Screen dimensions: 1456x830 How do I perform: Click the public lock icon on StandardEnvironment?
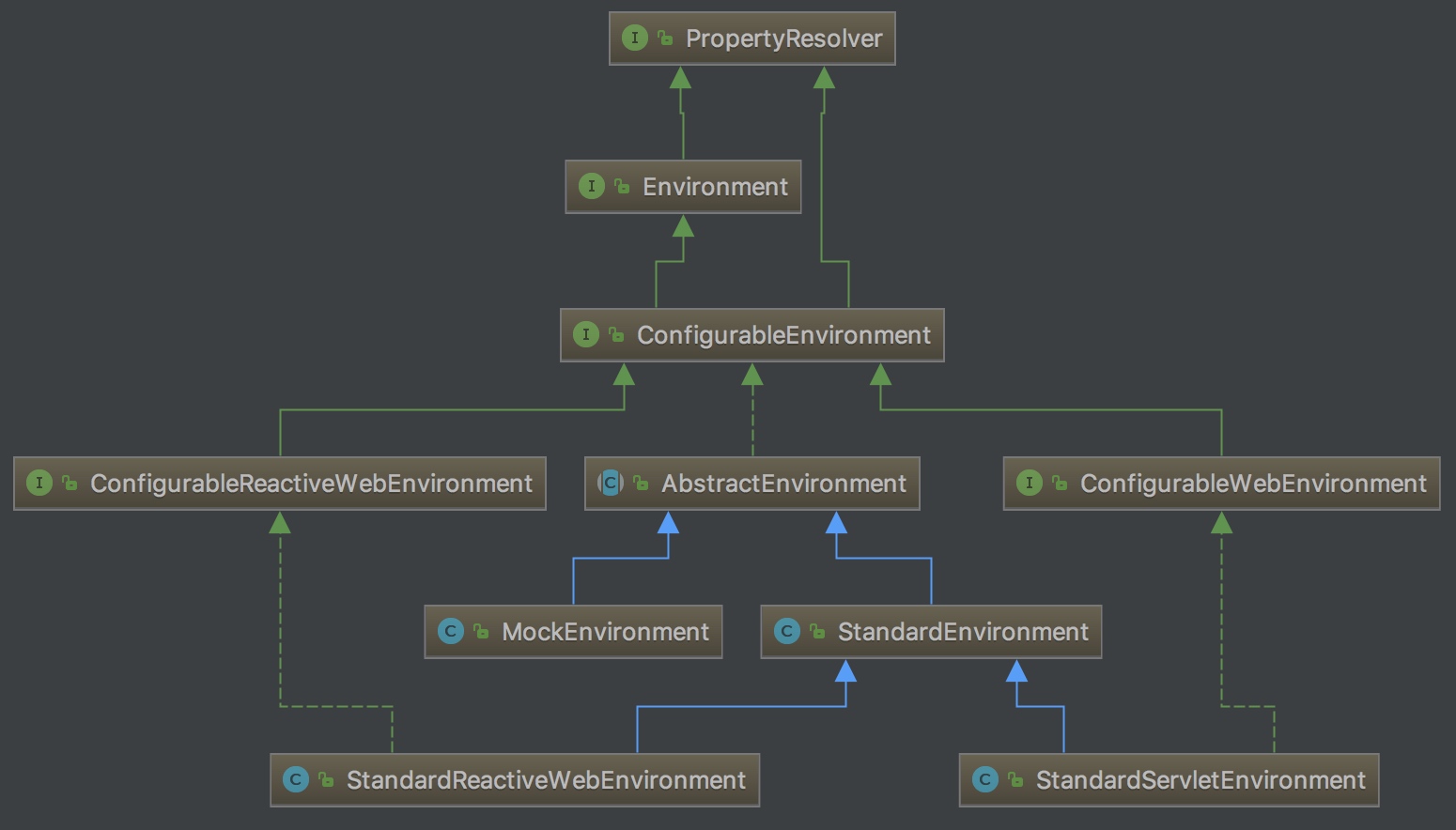click(818, 632)
